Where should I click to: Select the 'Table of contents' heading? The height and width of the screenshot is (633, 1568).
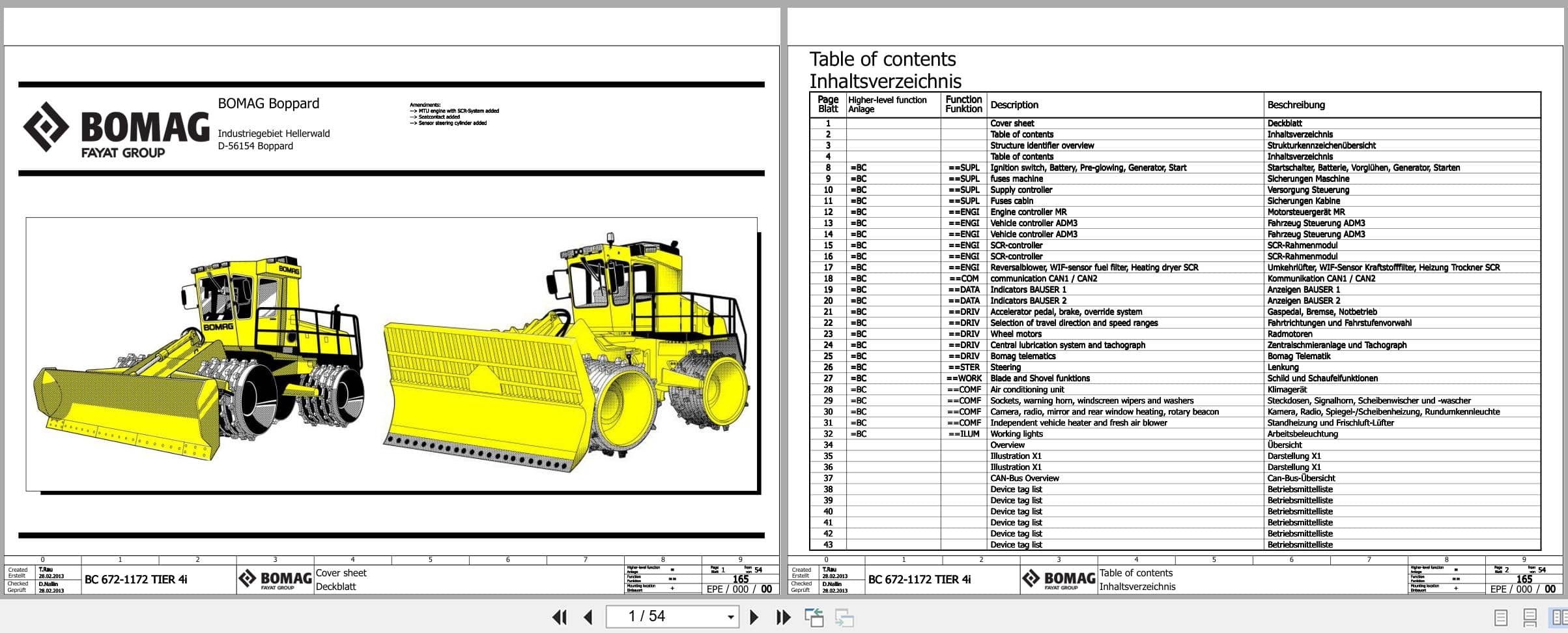click(882, 59)
